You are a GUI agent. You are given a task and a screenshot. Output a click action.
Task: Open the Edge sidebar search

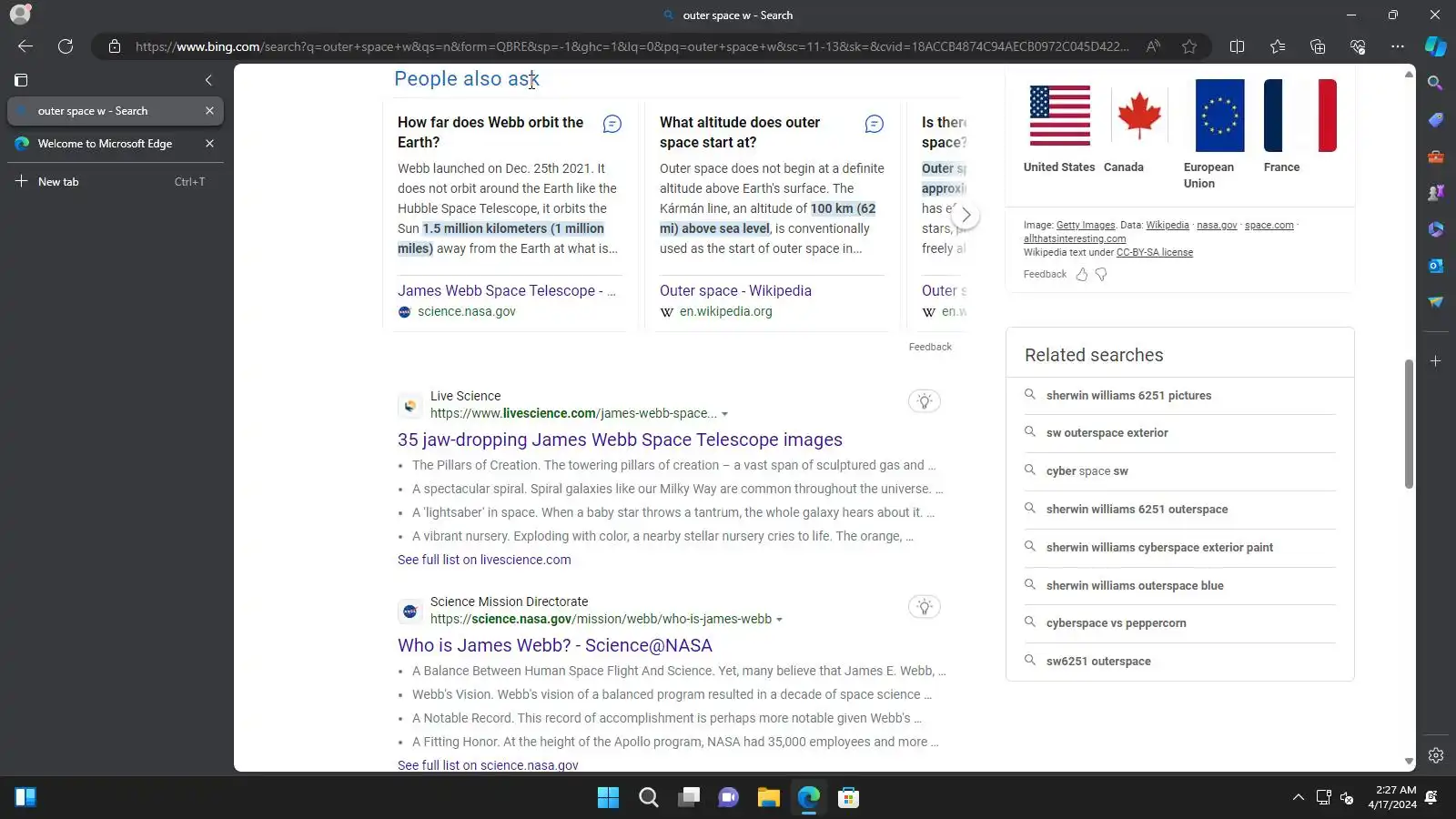point(1436,83)
